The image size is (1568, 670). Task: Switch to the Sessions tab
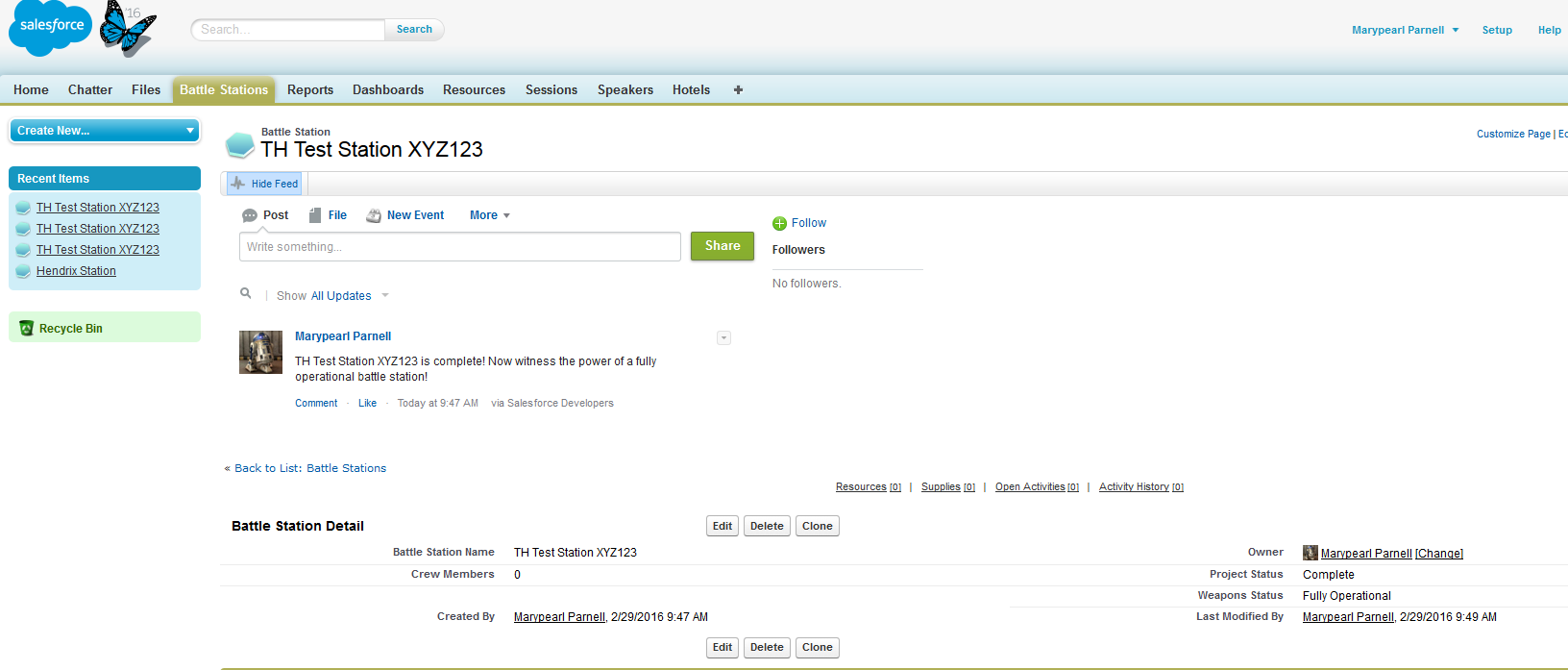(551, 89)
